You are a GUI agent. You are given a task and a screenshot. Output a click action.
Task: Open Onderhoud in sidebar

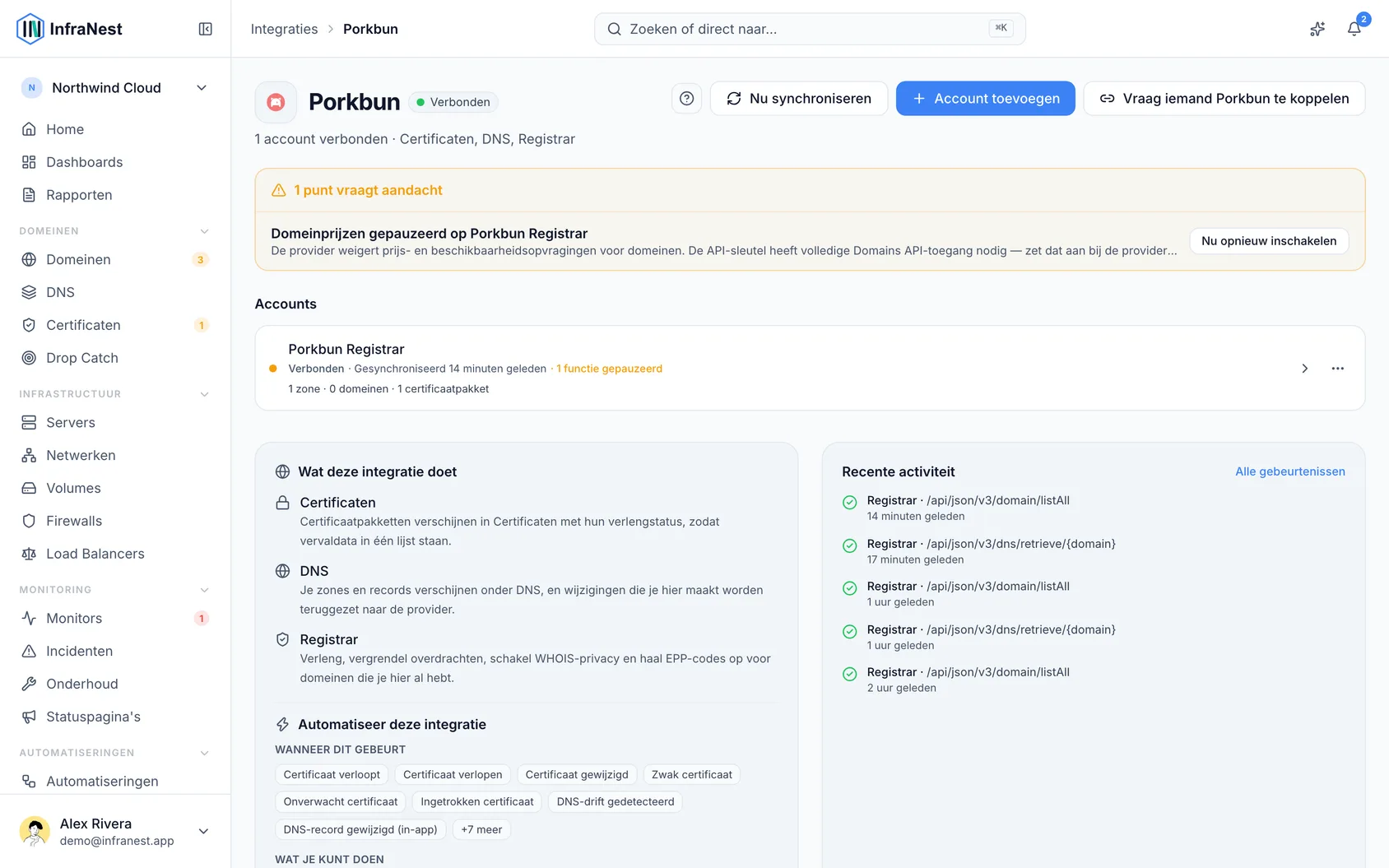pos(115,684)
